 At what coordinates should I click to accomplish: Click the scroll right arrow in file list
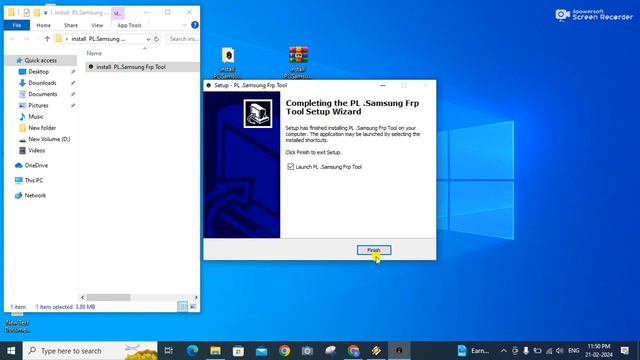196,298
